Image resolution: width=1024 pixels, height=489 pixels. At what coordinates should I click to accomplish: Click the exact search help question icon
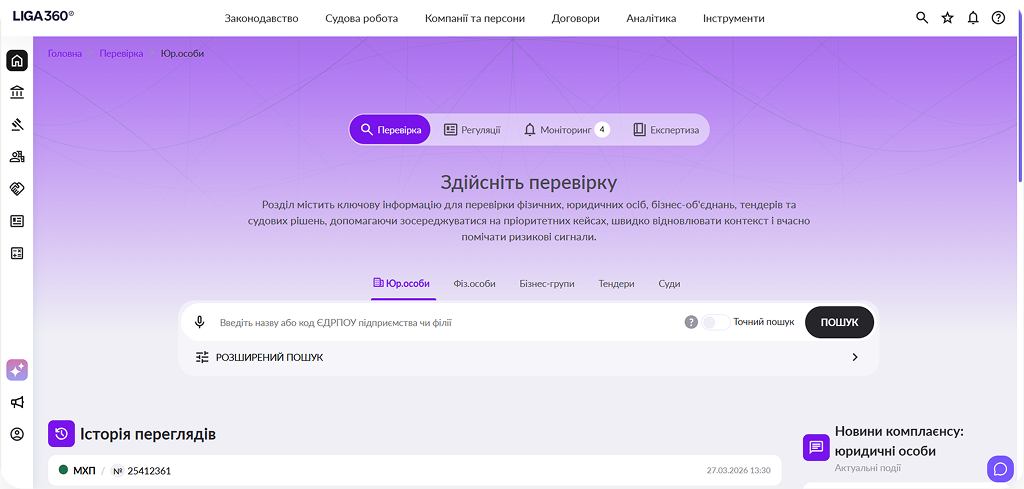691,323
